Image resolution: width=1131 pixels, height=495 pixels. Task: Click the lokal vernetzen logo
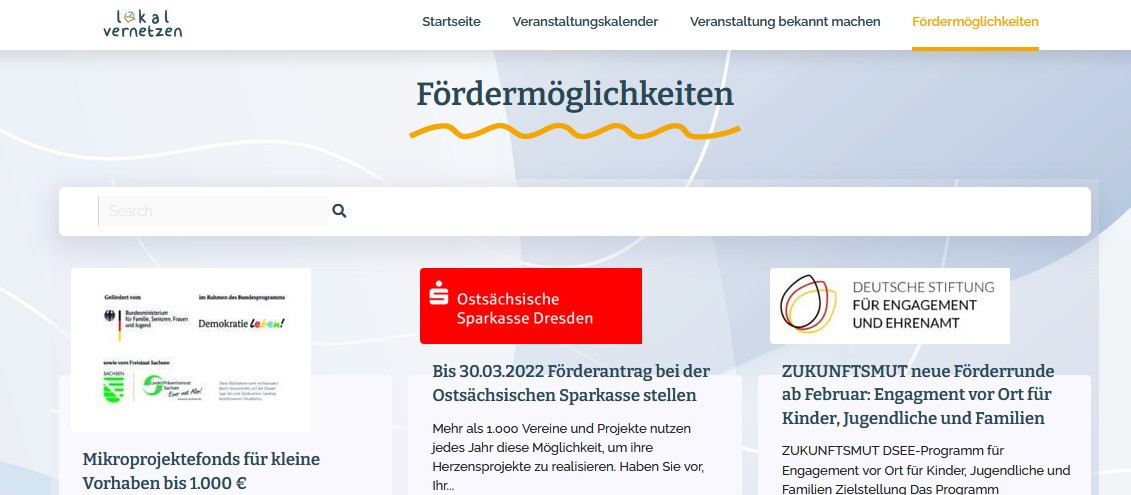coord(142,23)
